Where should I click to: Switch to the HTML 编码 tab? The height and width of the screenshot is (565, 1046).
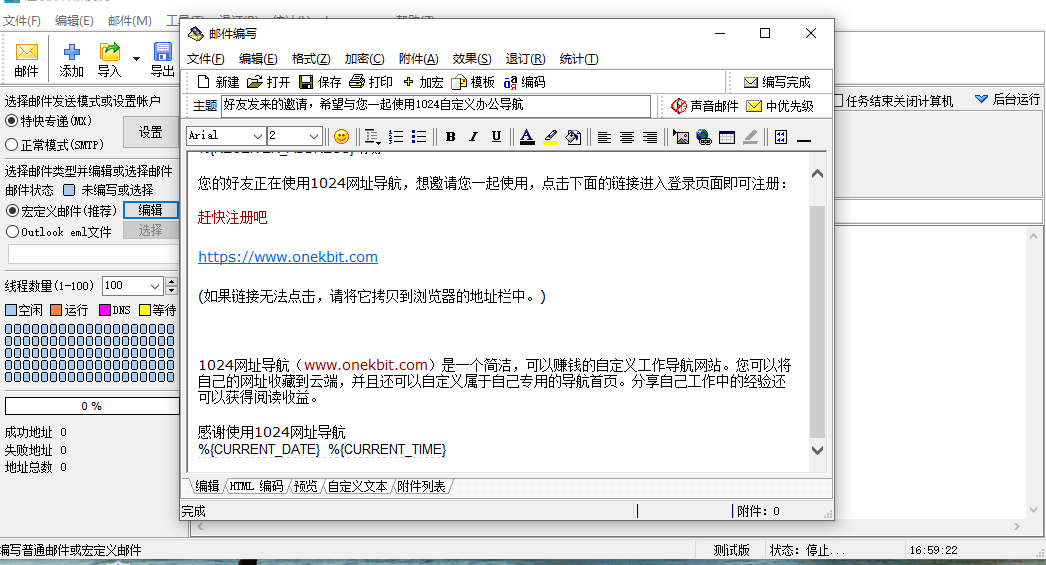point(256,487)
